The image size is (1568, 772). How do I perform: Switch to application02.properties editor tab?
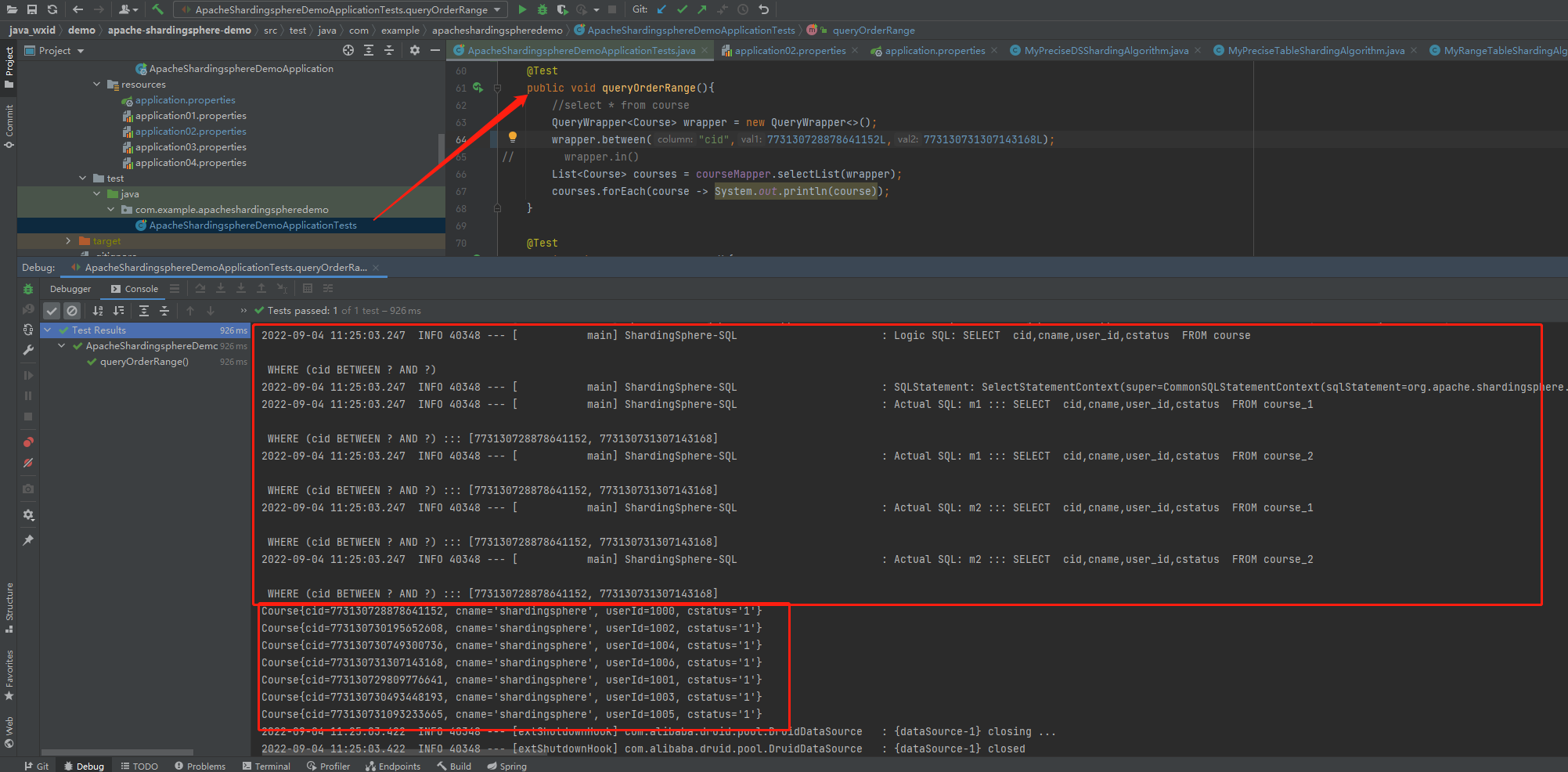(x=790, y=50)
